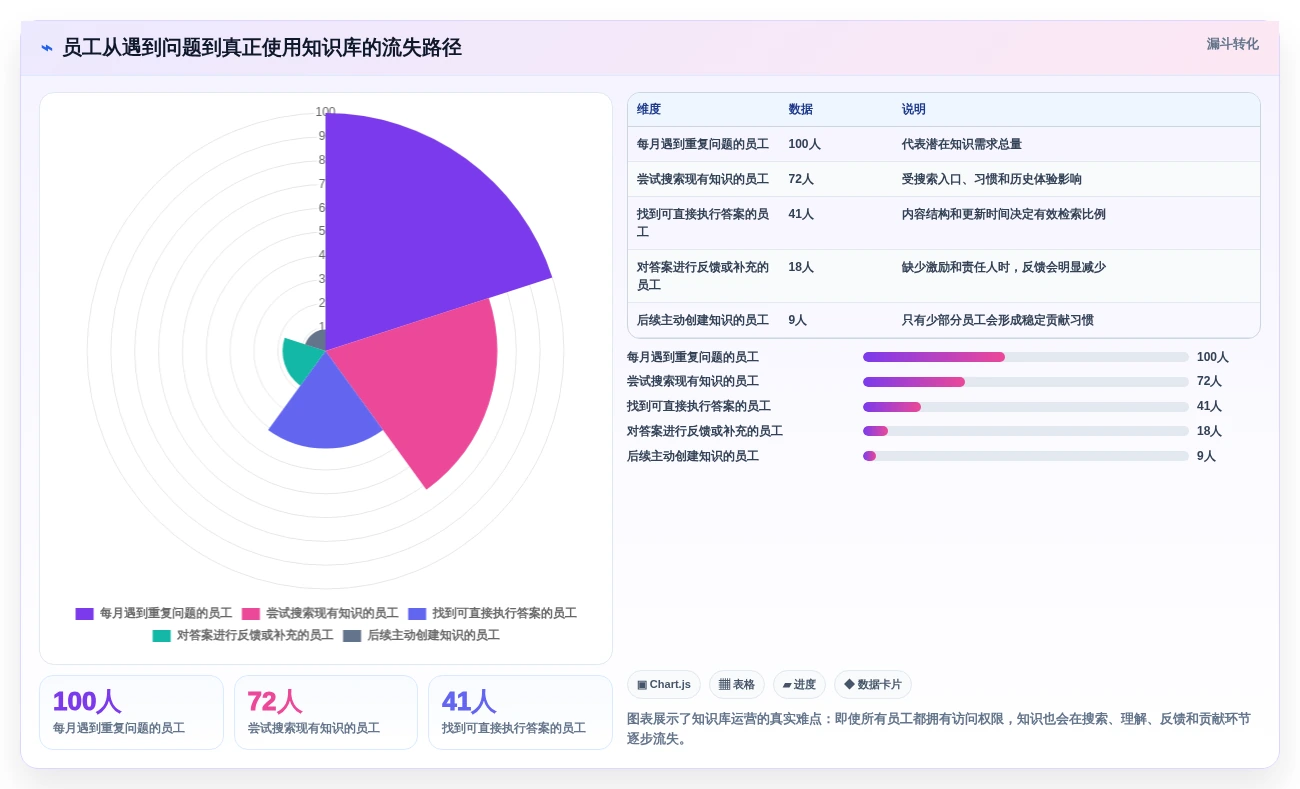Image resolution: width=1300 pixels, height=789 pixels.
Task: Click the summary paragraph below the tags
Action: [939, 728]
